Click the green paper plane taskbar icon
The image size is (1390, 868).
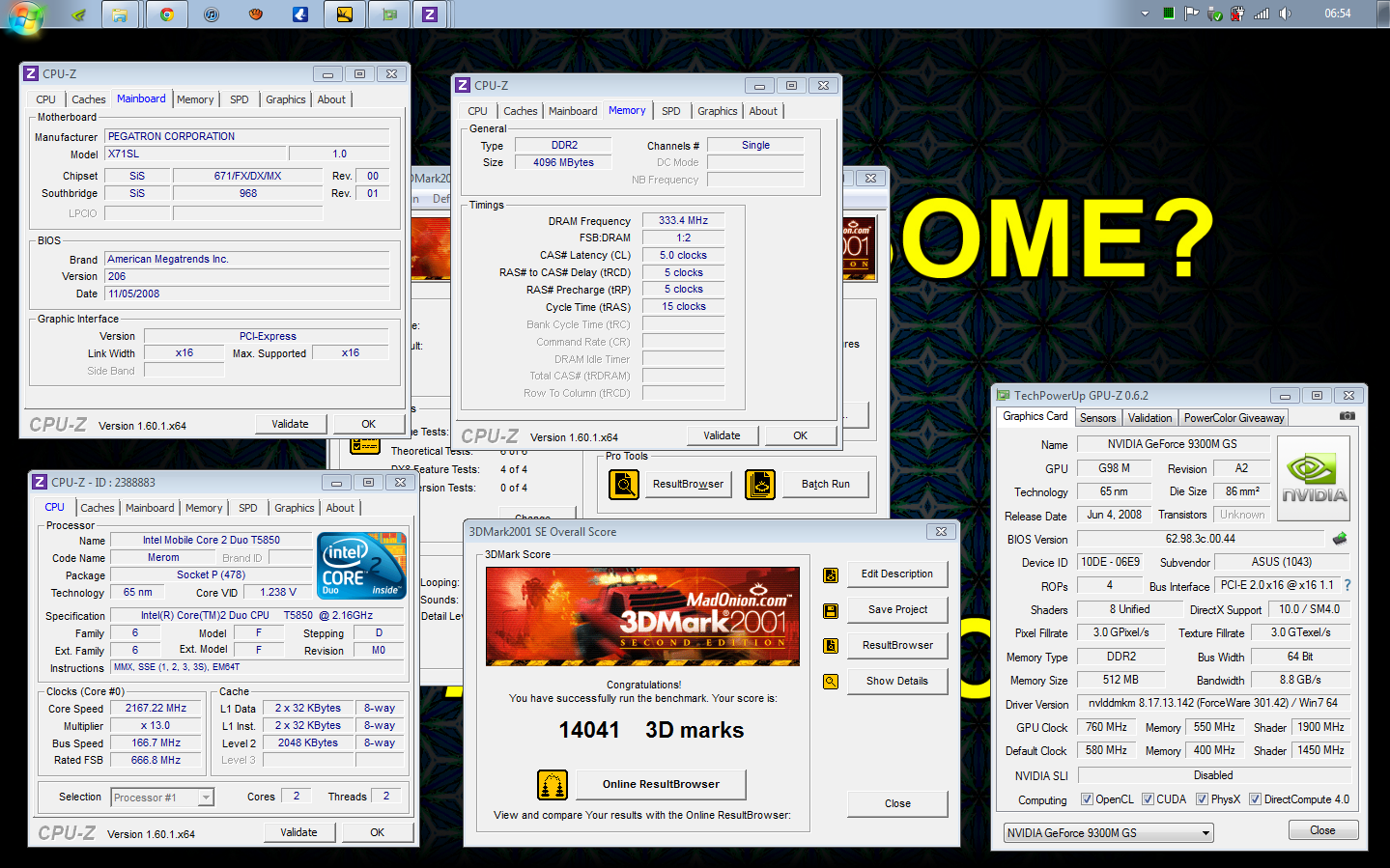[79, 14]
